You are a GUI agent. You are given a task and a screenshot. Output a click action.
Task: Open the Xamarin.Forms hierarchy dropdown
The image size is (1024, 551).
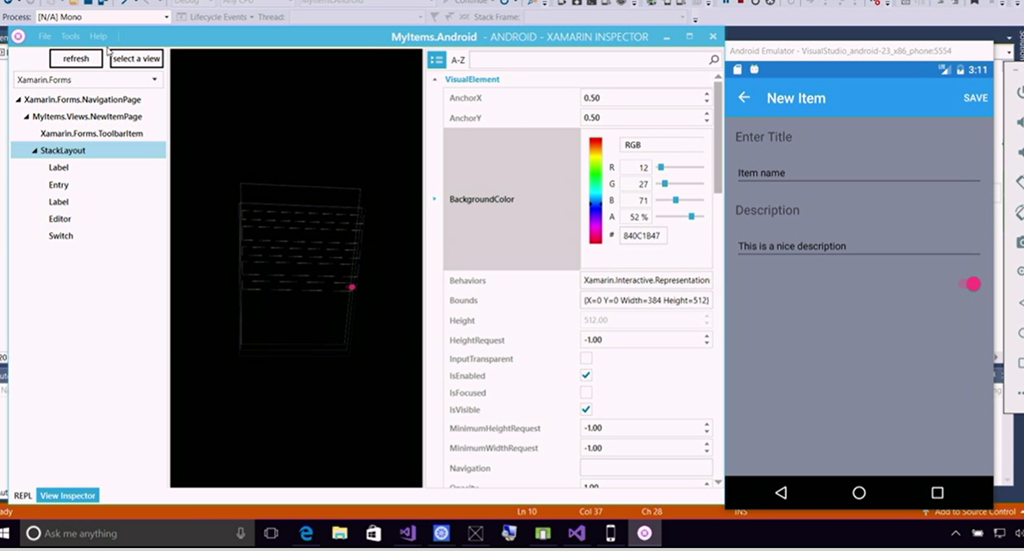[88, 80]
